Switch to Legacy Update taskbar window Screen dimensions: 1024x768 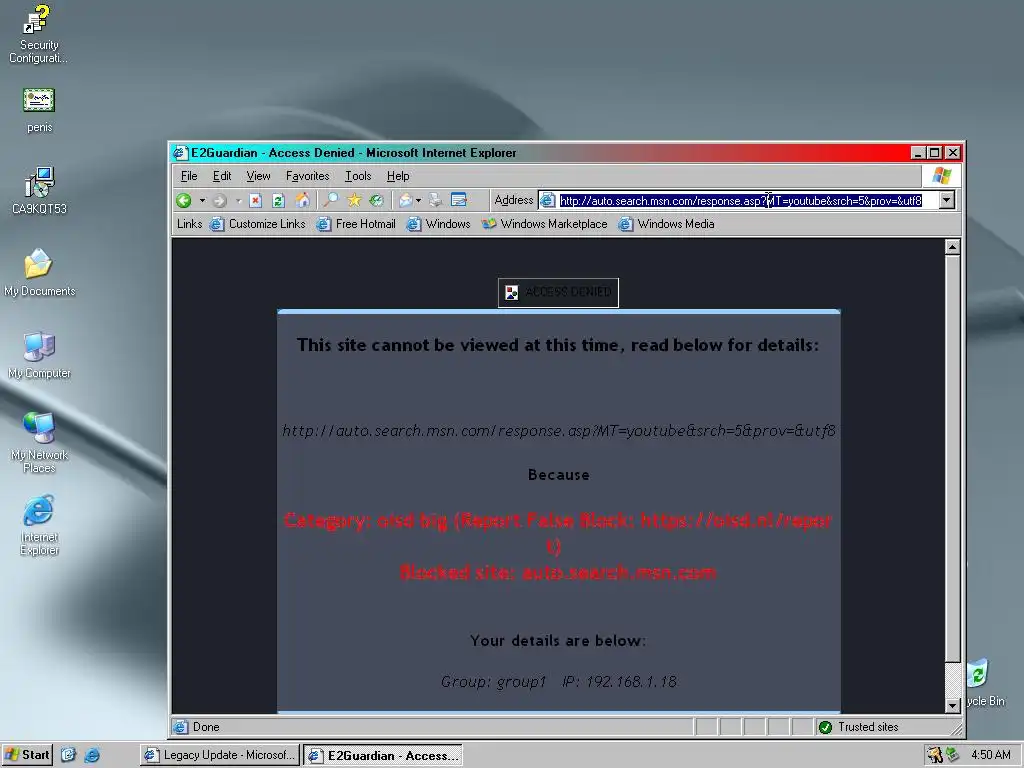[x=220, y=755]
